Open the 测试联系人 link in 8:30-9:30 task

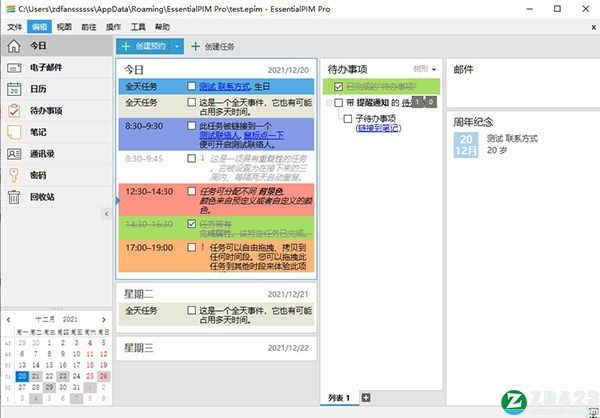tap(220, 135)
